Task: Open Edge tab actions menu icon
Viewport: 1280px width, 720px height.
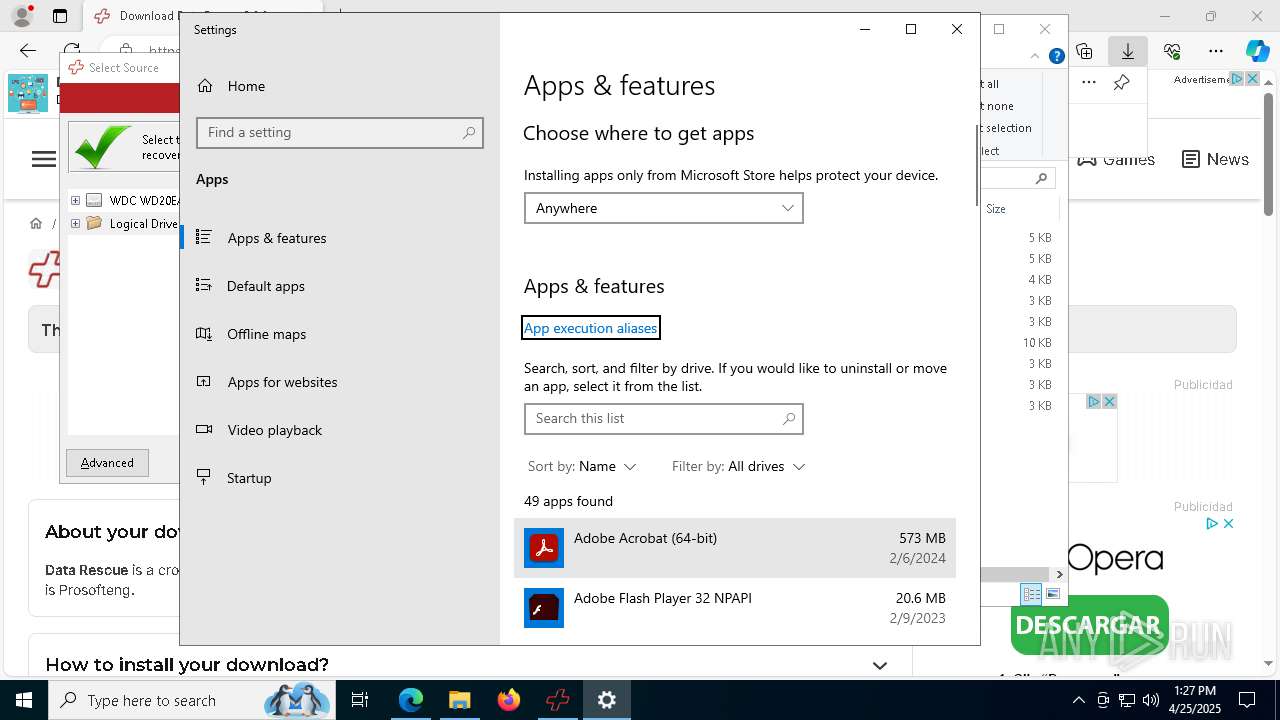Action: click(60, 16)
